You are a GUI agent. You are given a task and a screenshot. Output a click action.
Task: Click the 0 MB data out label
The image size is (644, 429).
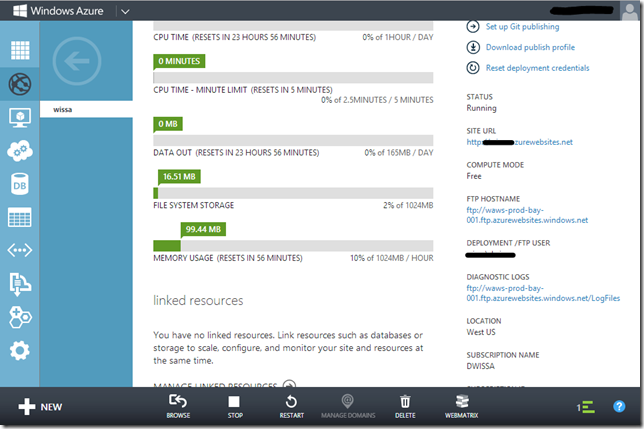click(x=168, y=124)
